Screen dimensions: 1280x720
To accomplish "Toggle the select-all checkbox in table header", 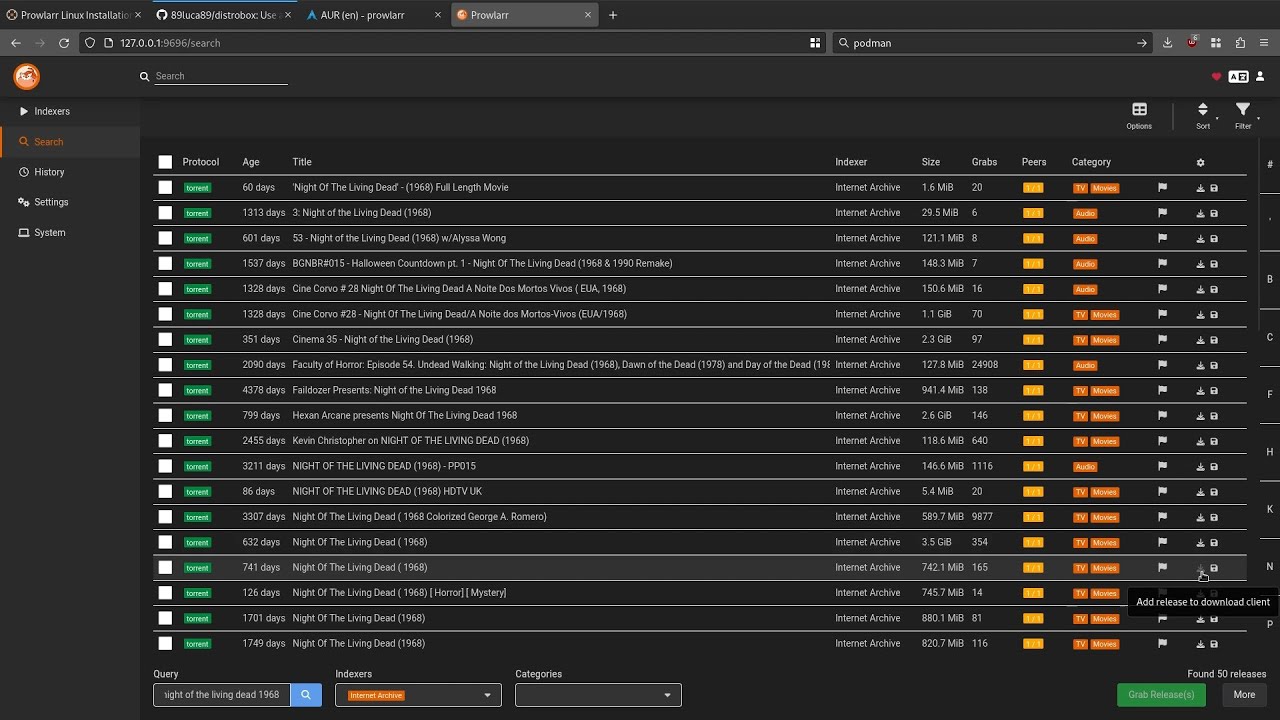I will 165,162.
